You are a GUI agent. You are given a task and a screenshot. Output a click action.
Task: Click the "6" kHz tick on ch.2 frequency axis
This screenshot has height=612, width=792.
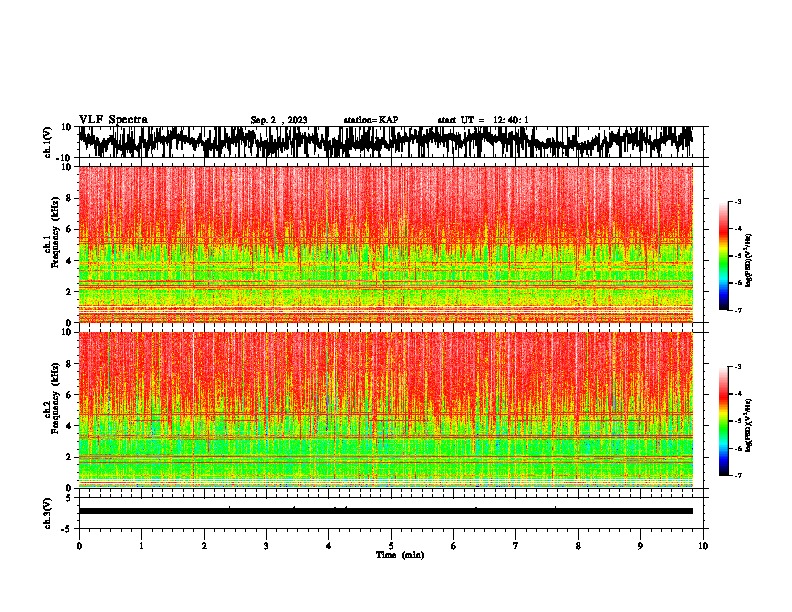point(70,395)
